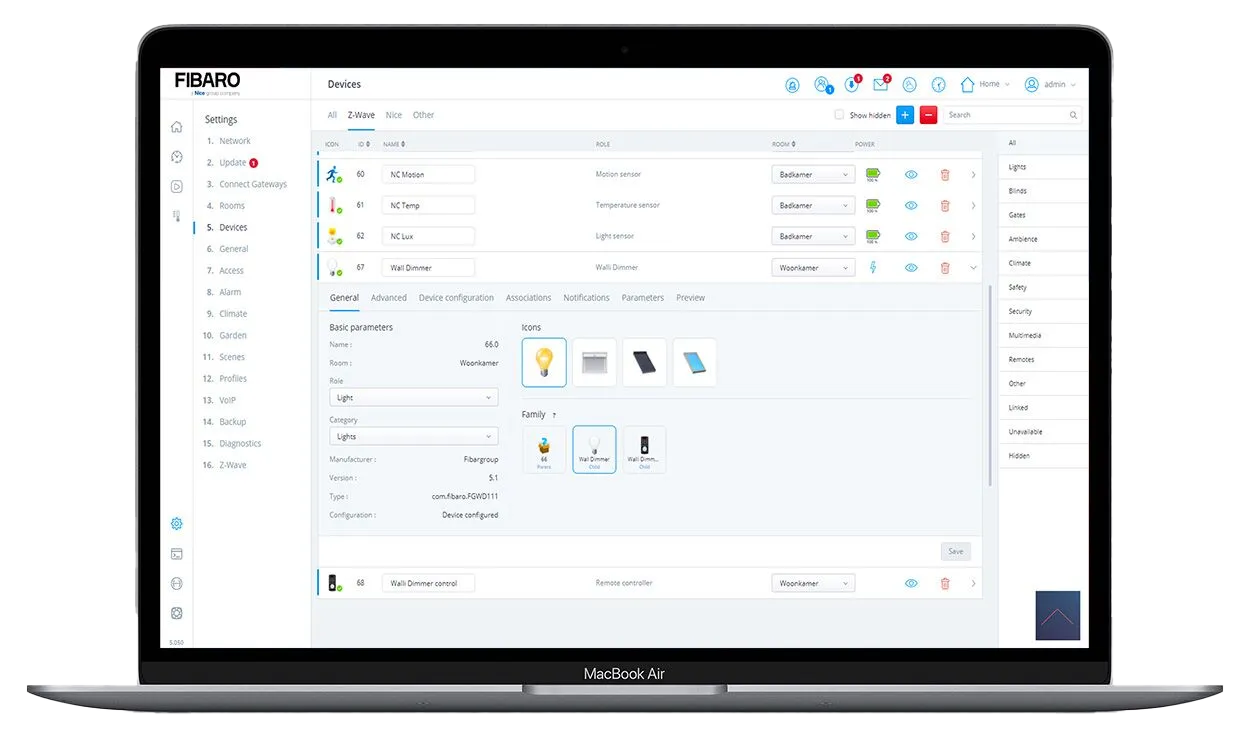
Task: Open the Category dropdown set to Lights
Action: click(x=414, y=437)
